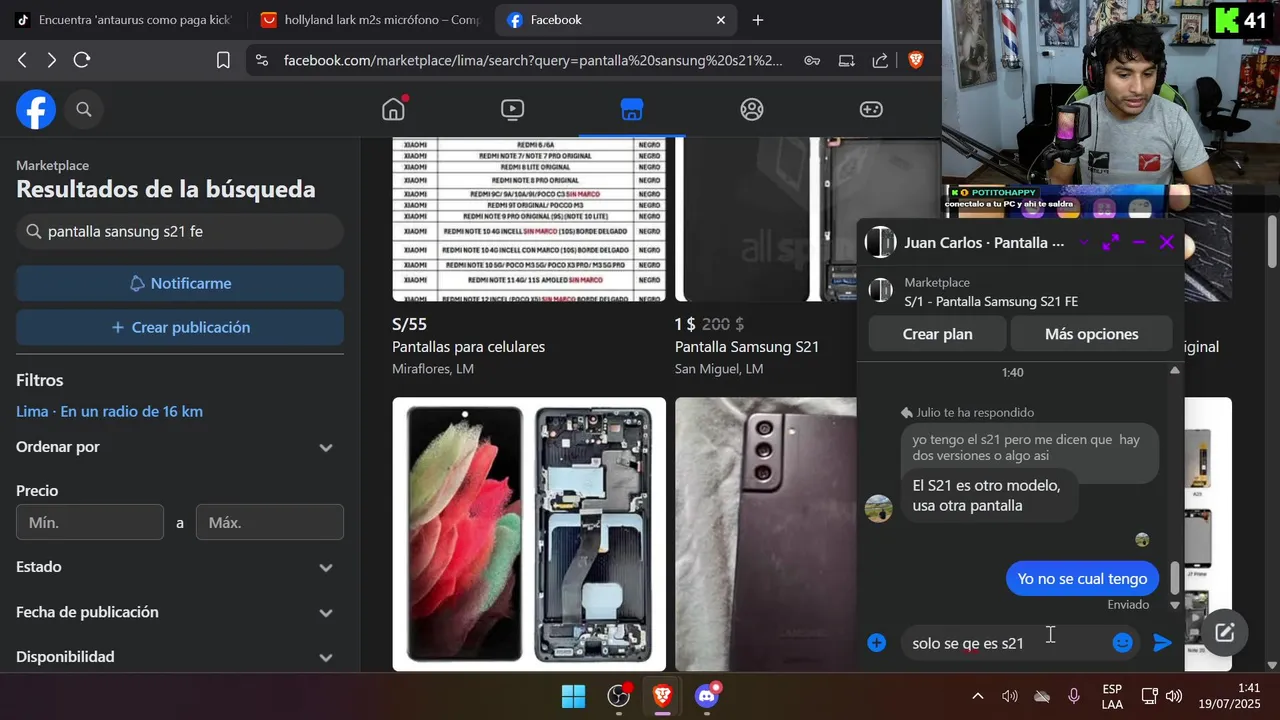The height and width of the screenshot is (720, 1280).
Task: Switch to hollyland lark m2s tab
Action: (x=369, y=20)
